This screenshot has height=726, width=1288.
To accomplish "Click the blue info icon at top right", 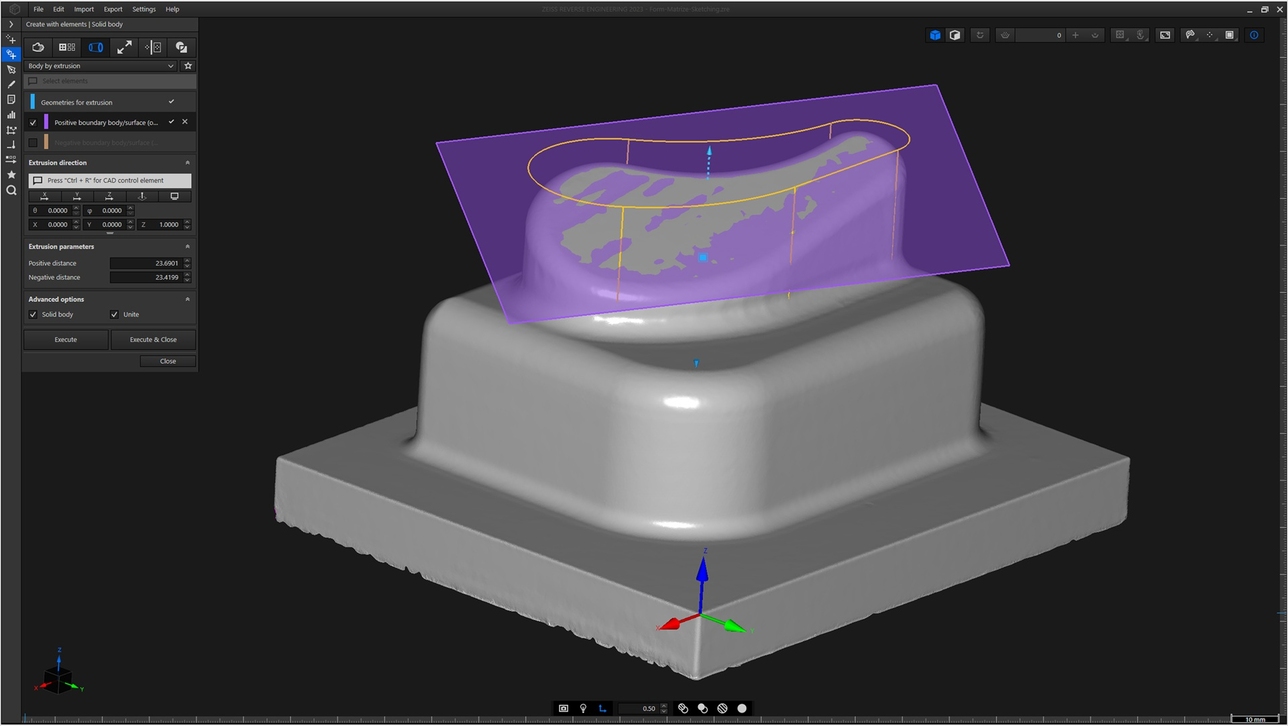I will [1255, 35].
